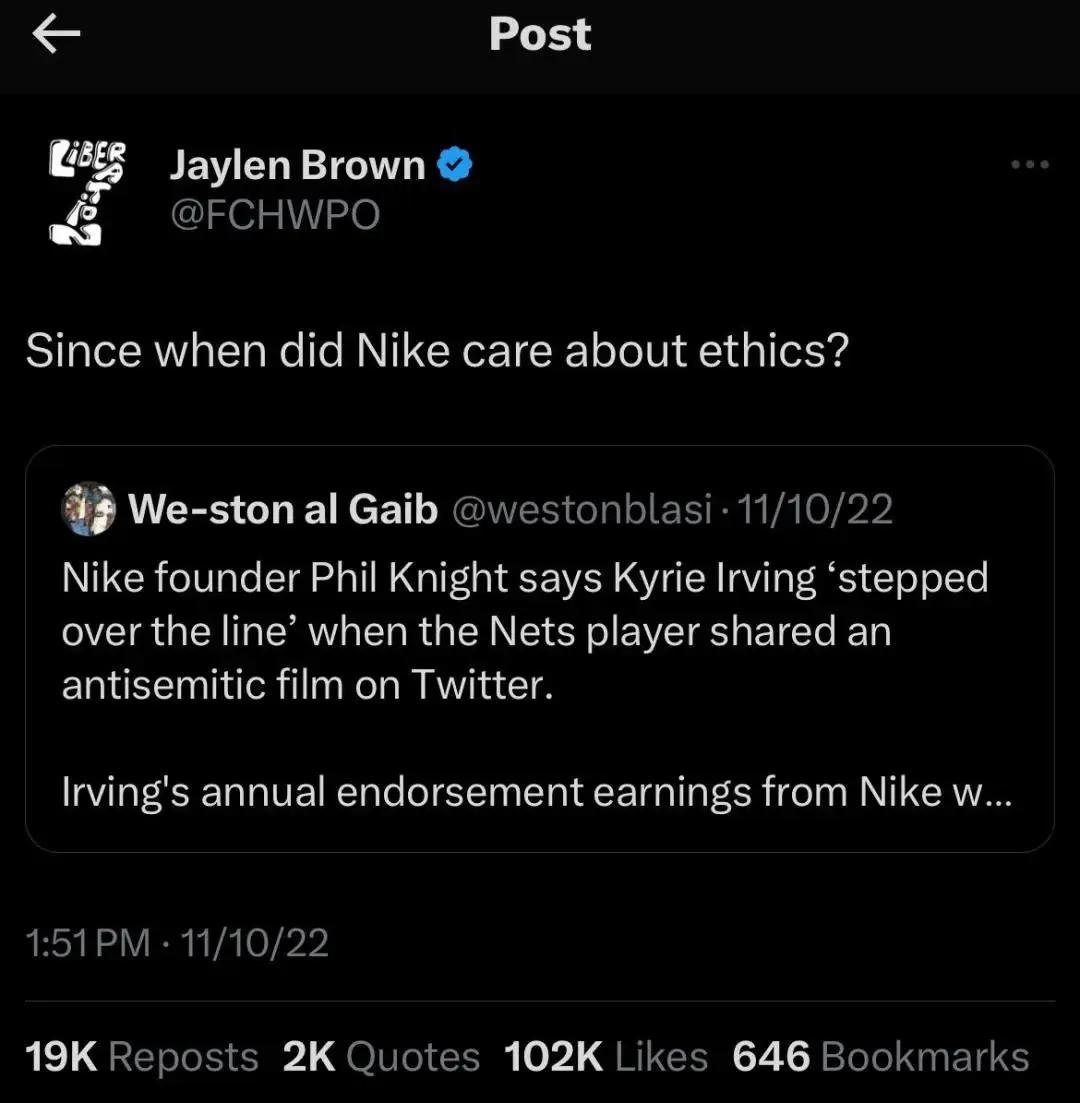The image size is (1080, 1103).
Task: Tap Jaylen Brown's profile avatar
Action: 89,191
